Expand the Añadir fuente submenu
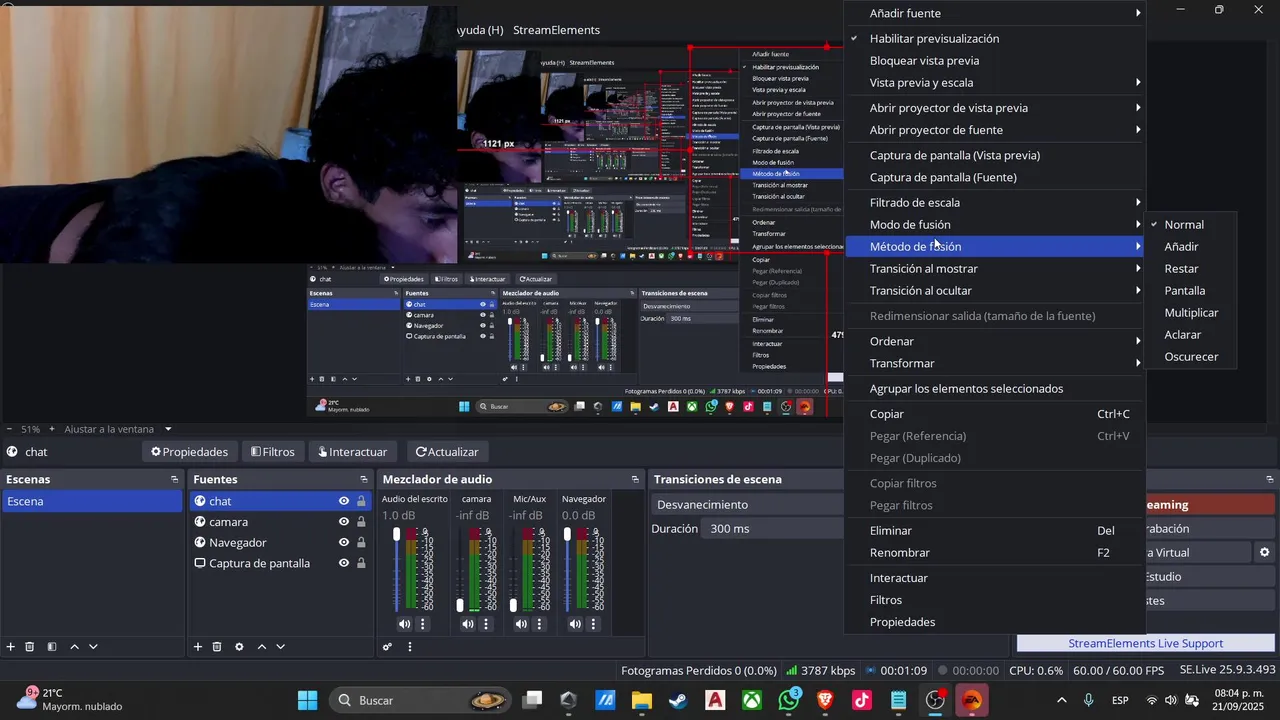 (x=995, y=13)
